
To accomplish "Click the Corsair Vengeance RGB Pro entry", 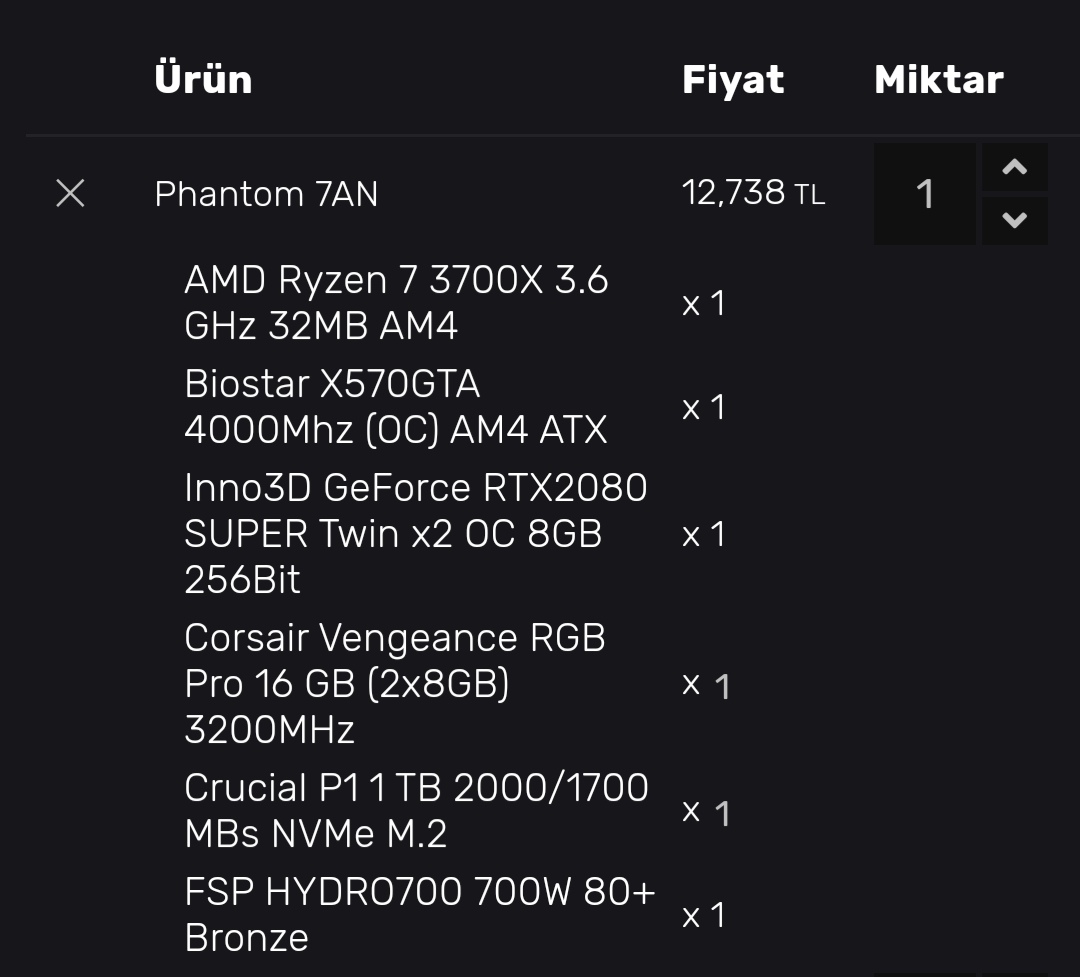I will (395, 684).
